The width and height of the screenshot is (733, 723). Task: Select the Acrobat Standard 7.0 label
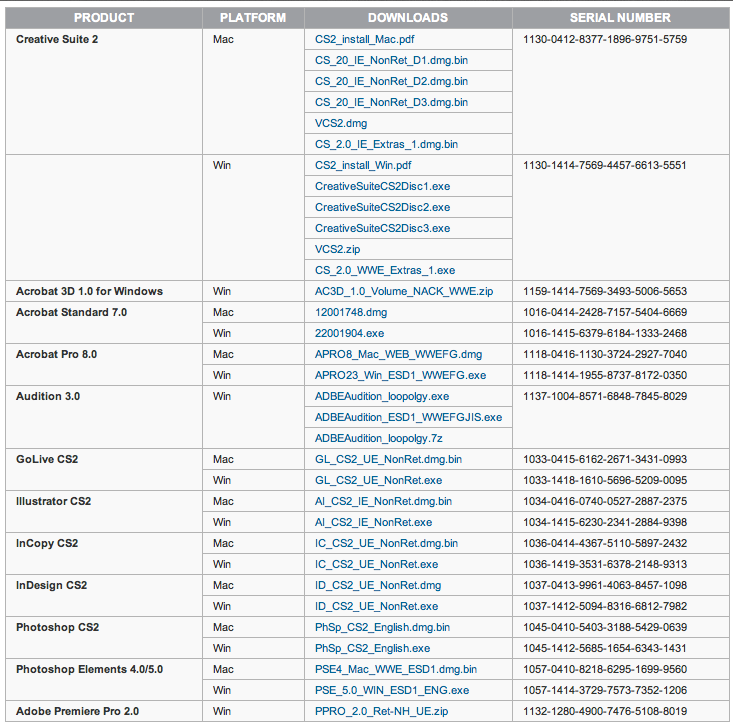click(72, 313)
